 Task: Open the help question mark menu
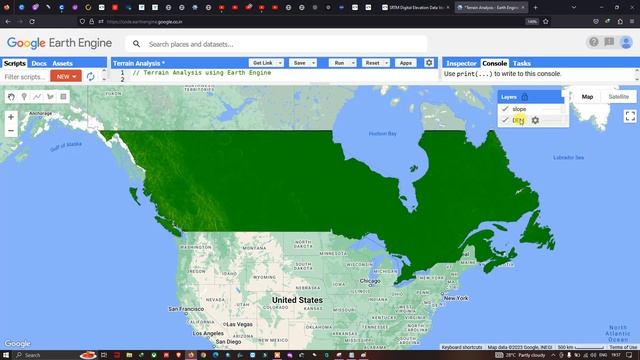593,42
